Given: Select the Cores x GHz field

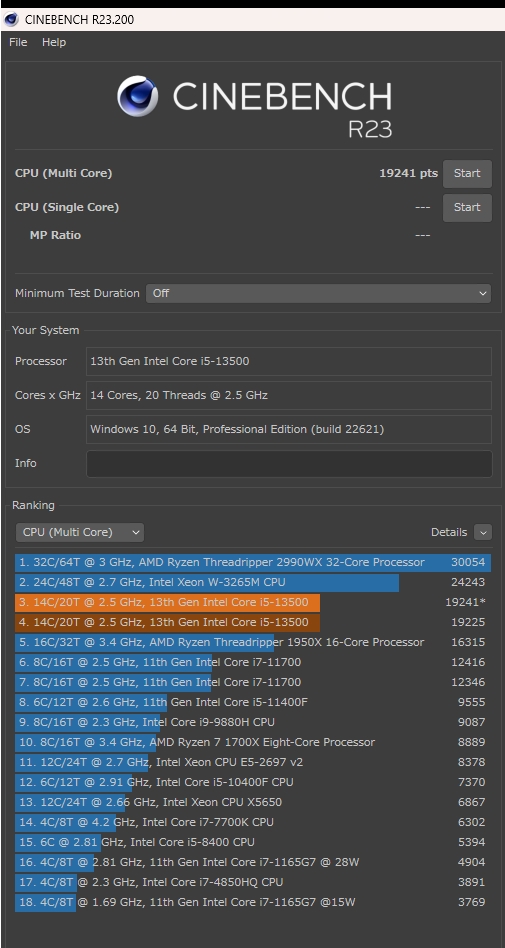Looking at the screenshot, I should (289, 395).
